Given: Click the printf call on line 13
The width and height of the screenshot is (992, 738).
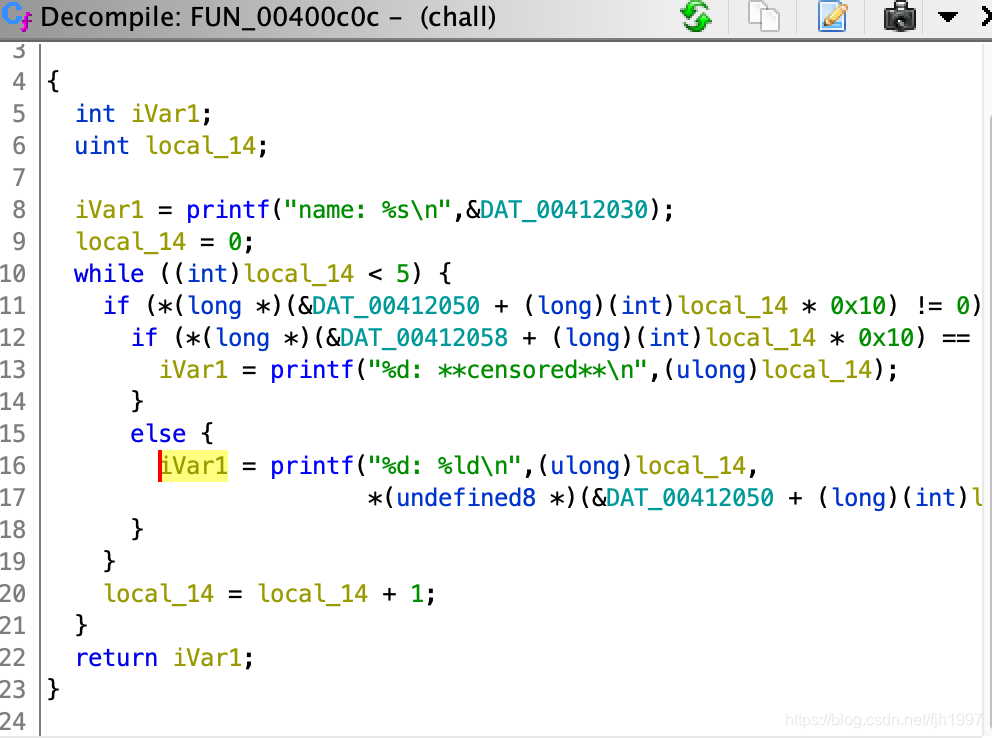Looking at the screenshot, I should [x=311, y=370].
